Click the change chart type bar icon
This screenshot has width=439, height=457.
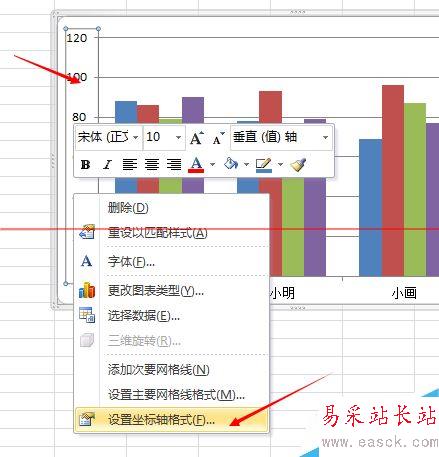click(x=87, y=290)
